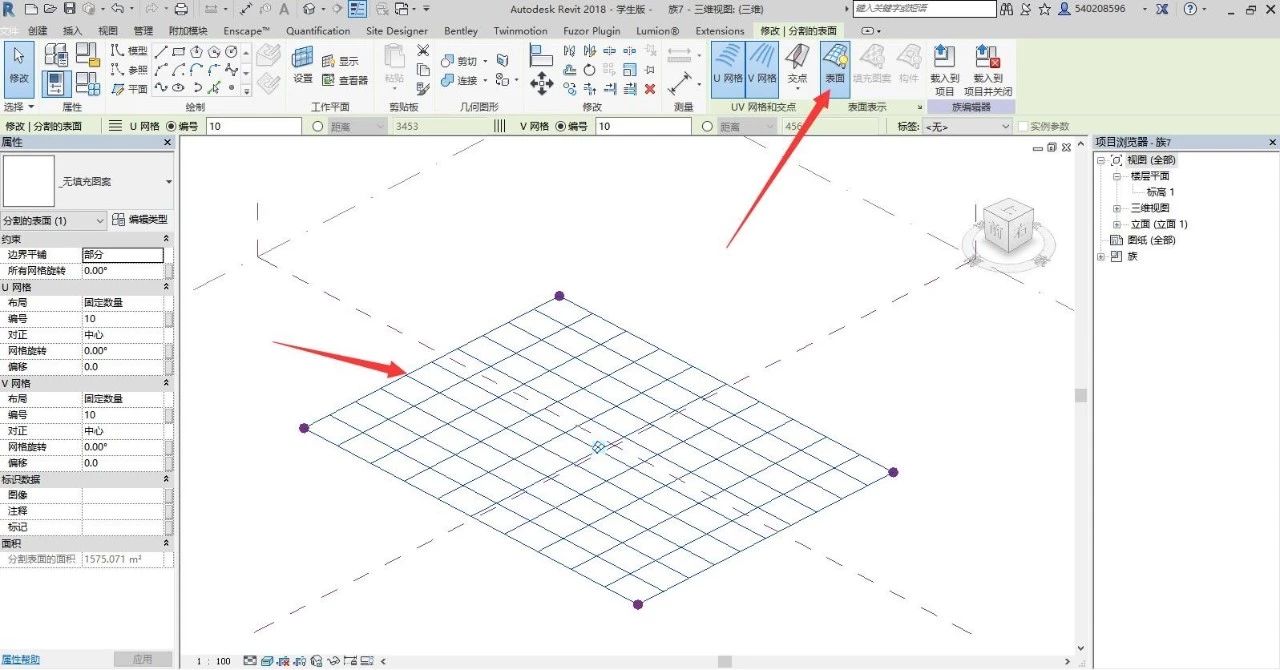Click the 属性帮助 link
Screen dimensions: 1280x670
click(21, 659)
